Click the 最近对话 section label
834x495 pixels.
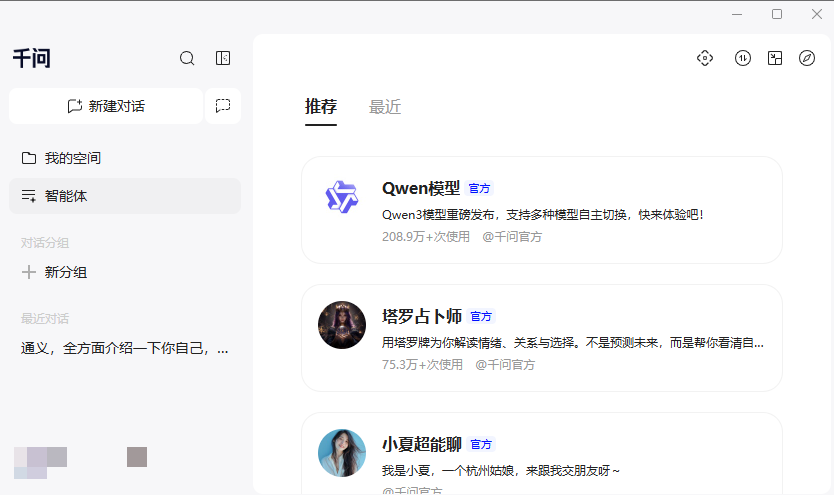(45, 318)
